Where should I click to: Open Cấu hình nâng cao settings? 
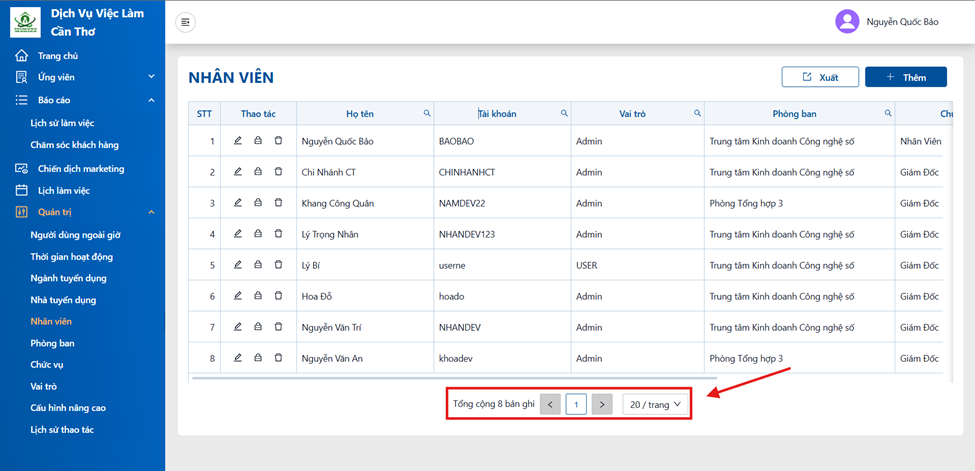[68, 408]
